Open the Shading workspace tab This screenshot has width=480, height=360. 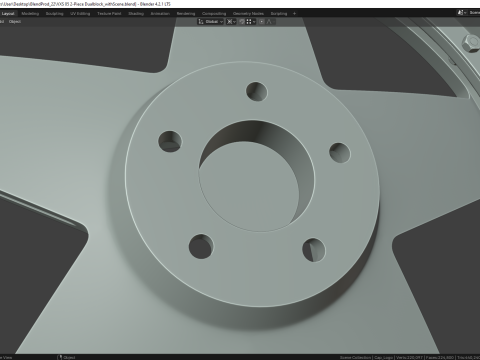pyautogui.click(x=136, y=14)
